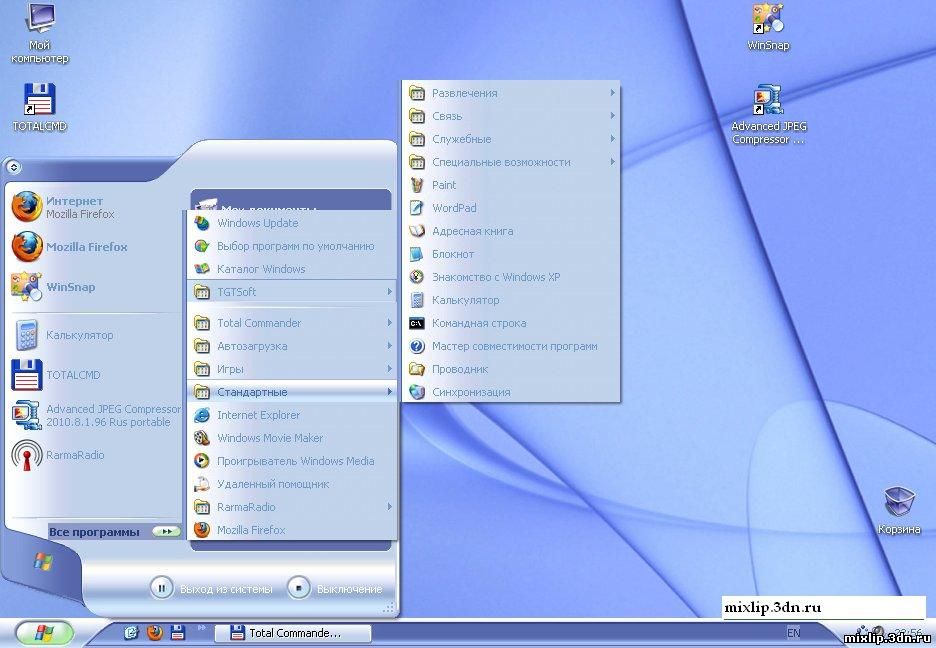Click Firefox icon in quick launch

155,632
